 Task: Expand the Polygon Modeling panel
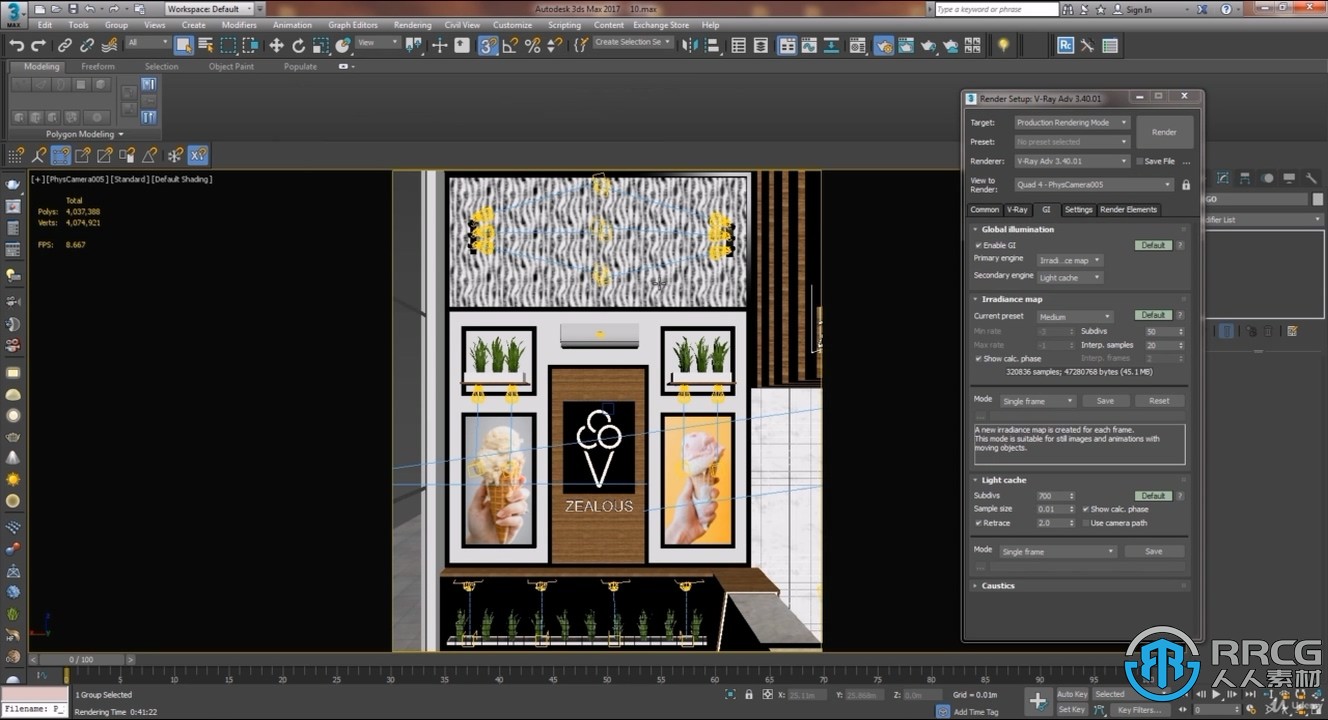coord(85,134)
